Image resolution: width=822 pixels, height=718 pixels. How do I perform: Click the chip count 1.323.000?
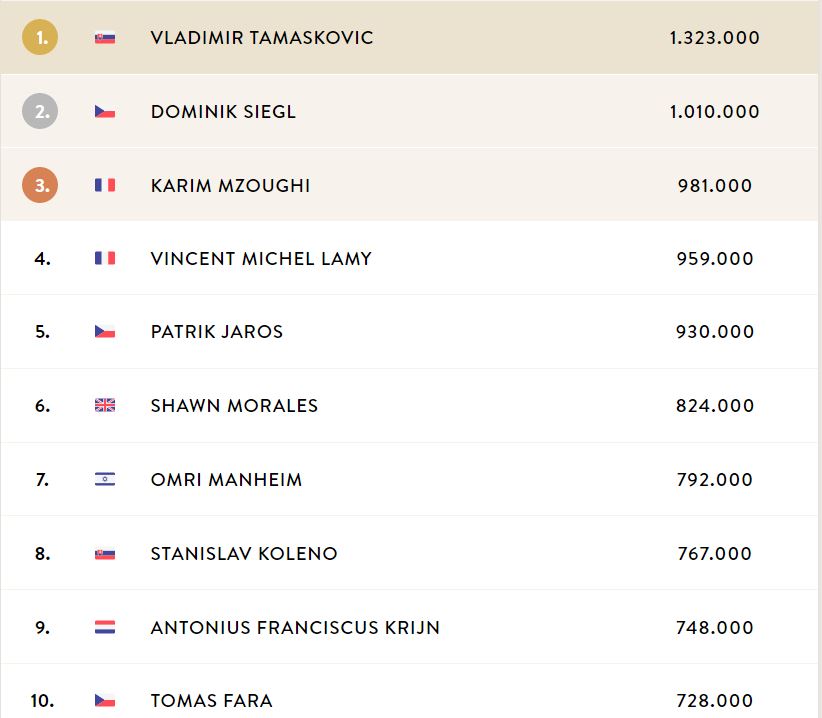pyautogui.click(x=715, y=38)
